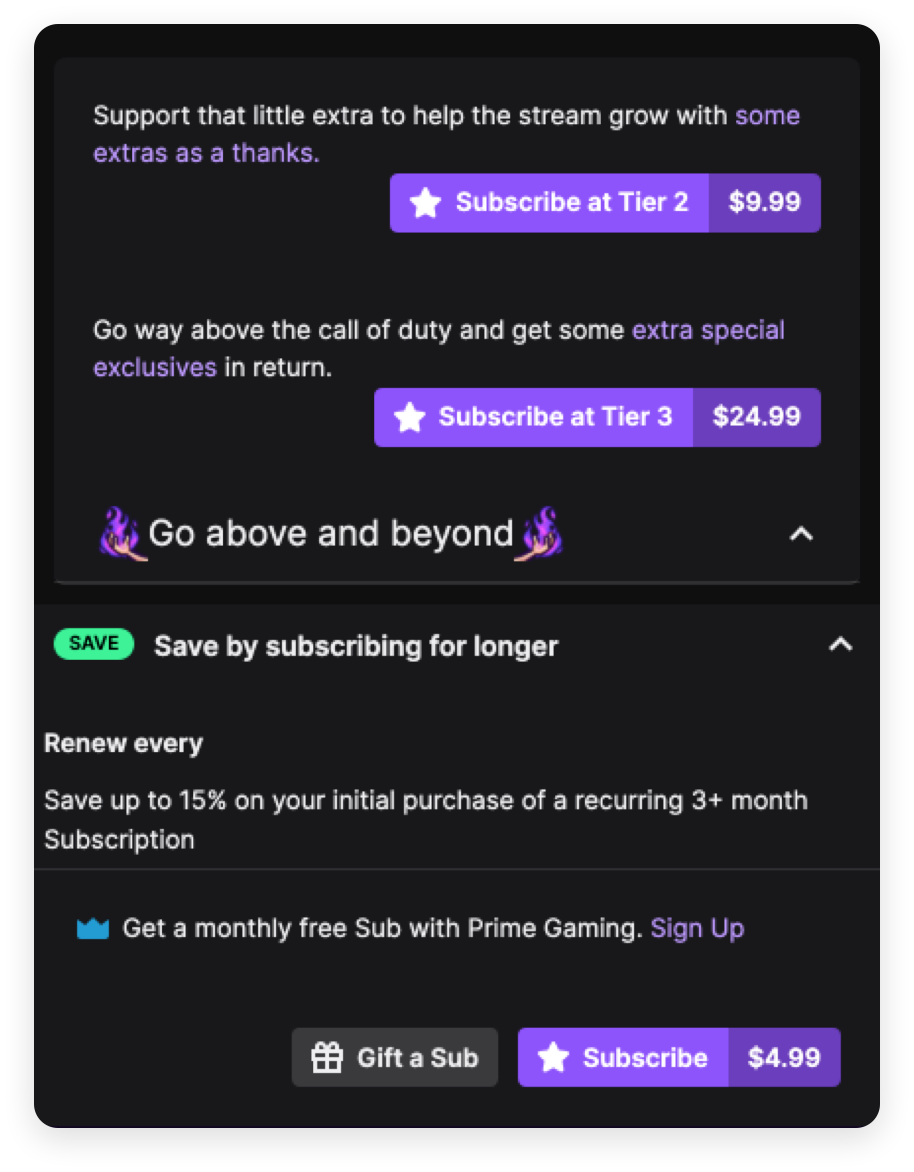Open the extra special exclusives link

[438, 348]
